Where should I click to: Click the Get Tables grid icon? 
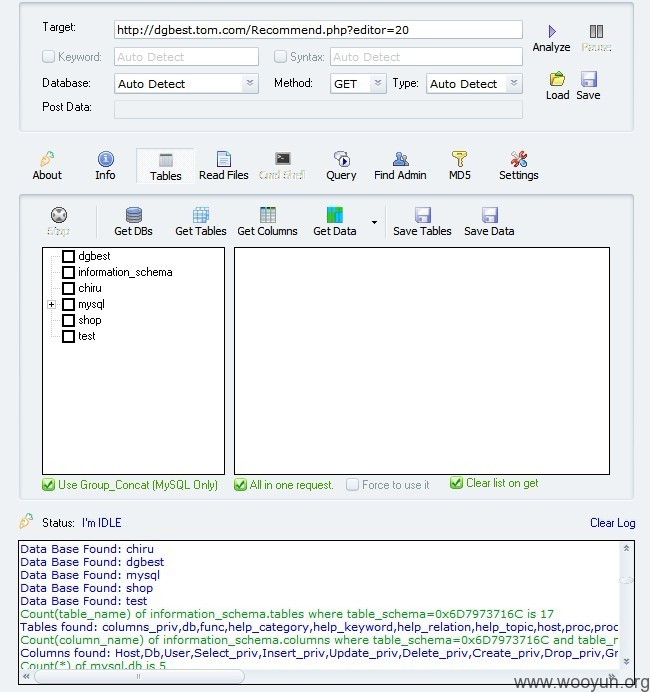(x=201, y=215)
